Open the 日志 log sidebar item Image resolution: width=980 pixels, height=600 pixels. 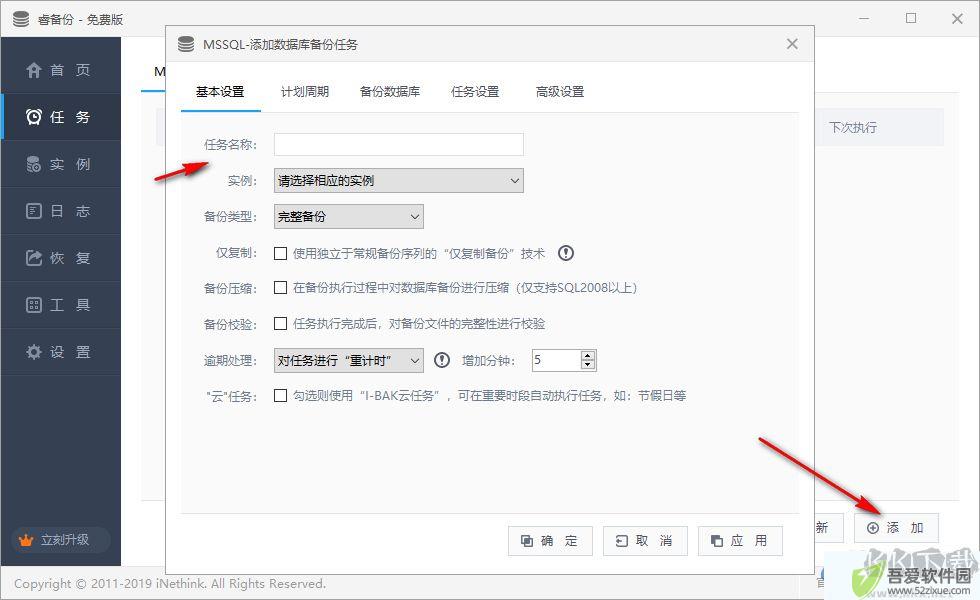point(61,211)
